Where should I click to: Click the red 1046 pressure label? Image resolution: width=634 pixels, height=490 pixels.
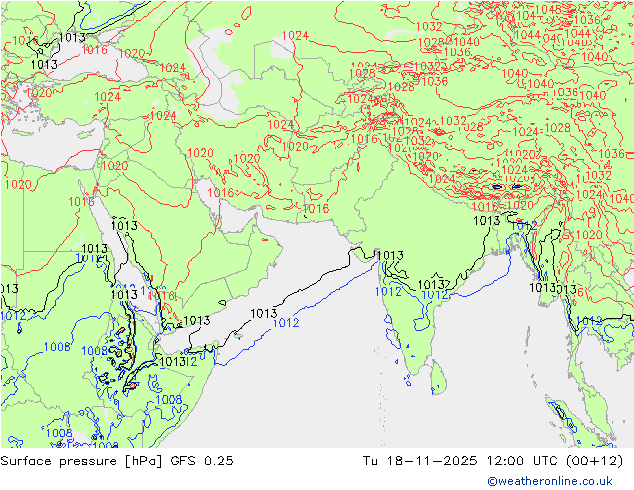(x=548, y=9)
